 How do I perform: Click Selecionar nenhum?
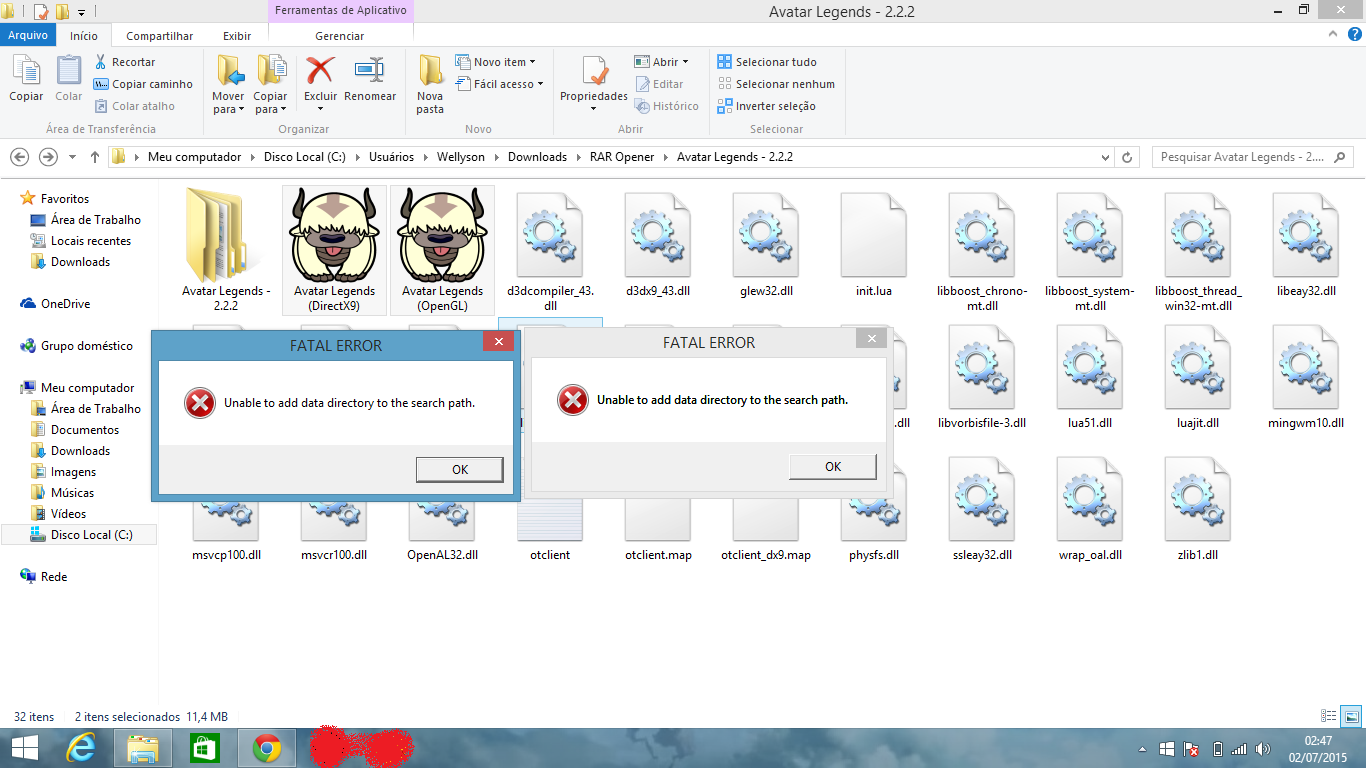pyautogui.click(x=776, y=84)
